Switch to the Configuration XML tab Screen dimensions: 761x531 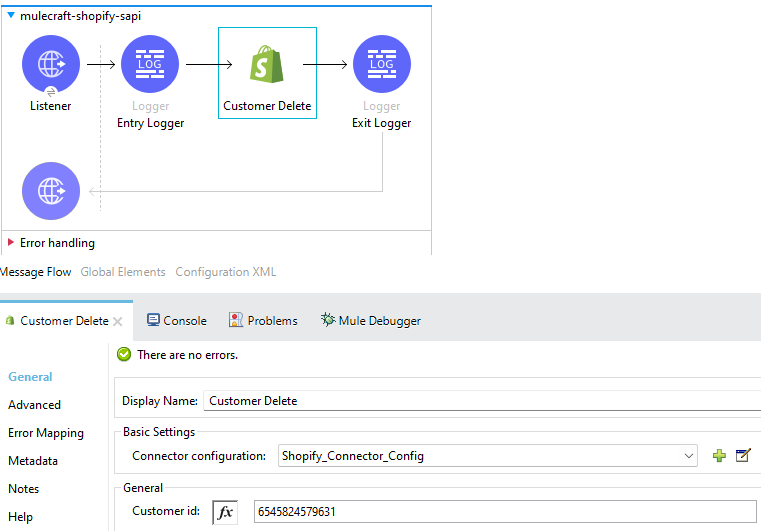(x=226, y=272)
